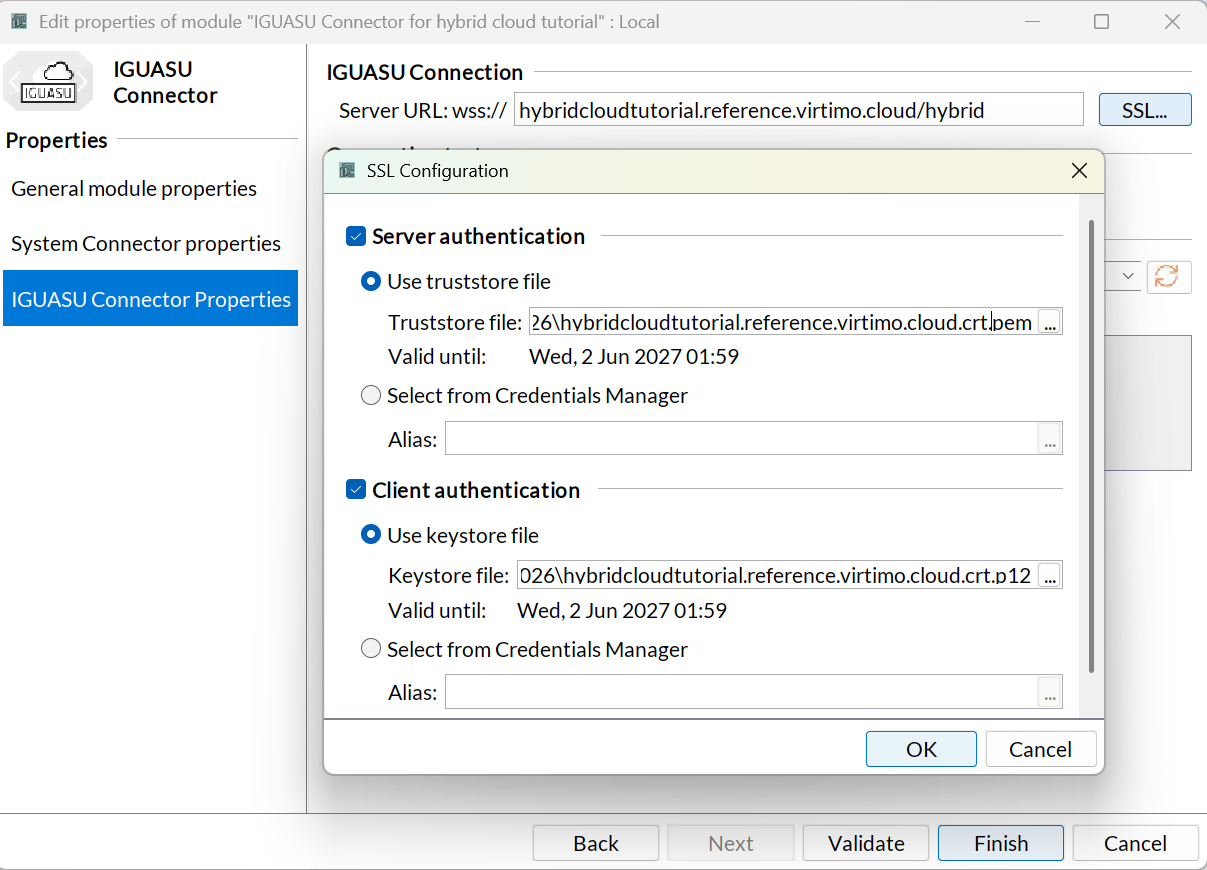Toggle the Server authentication checkbox

point(356,237)
